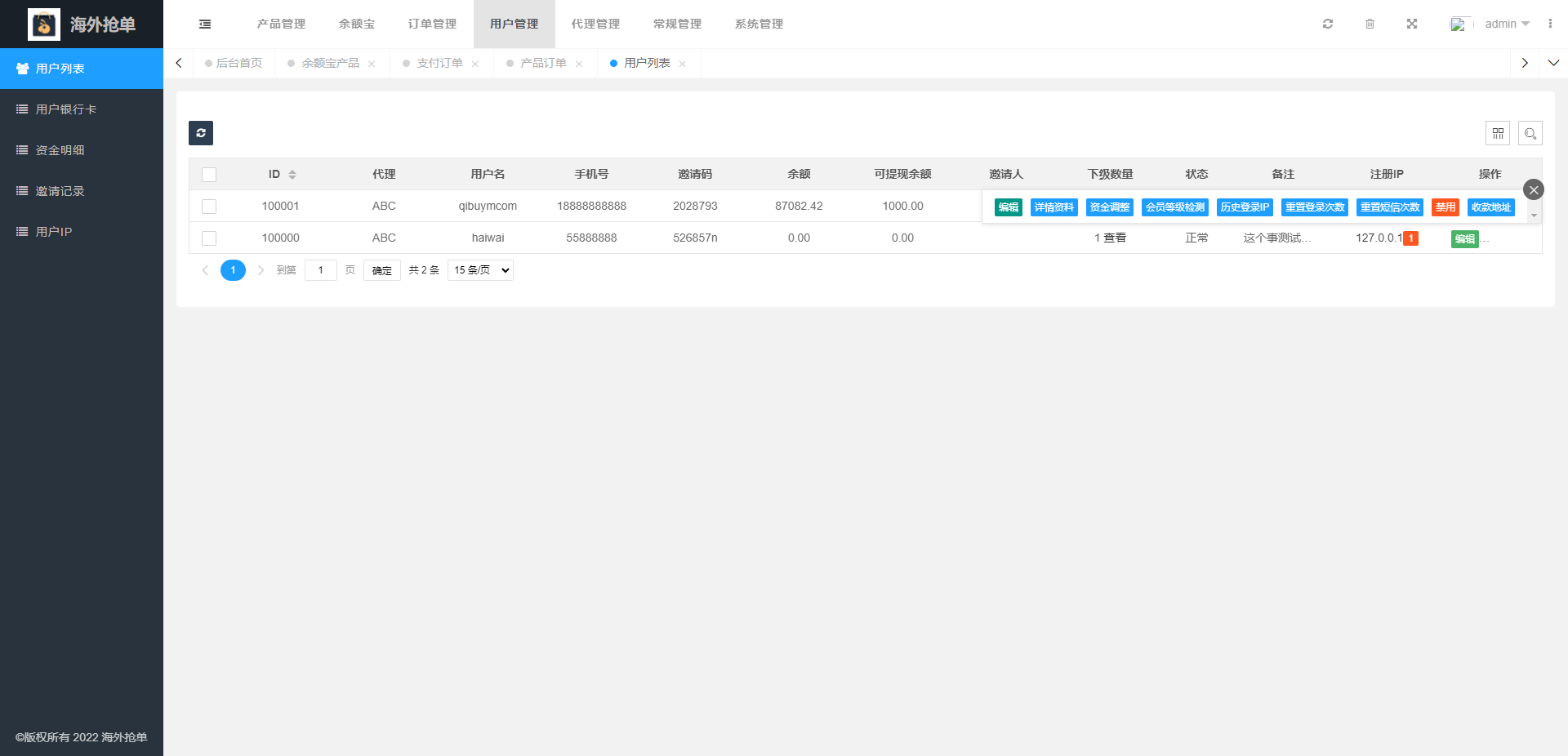Close the expanded action popup
Viewport: 1568px width, 756px height.
tap(1533, 189)
